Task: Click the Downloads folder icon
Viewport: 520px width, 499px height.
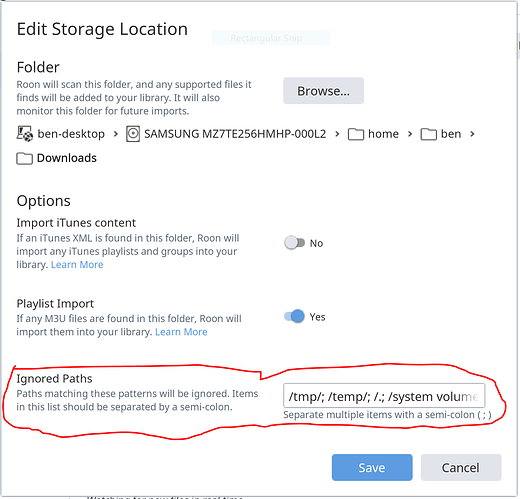Action: point(24,158)
